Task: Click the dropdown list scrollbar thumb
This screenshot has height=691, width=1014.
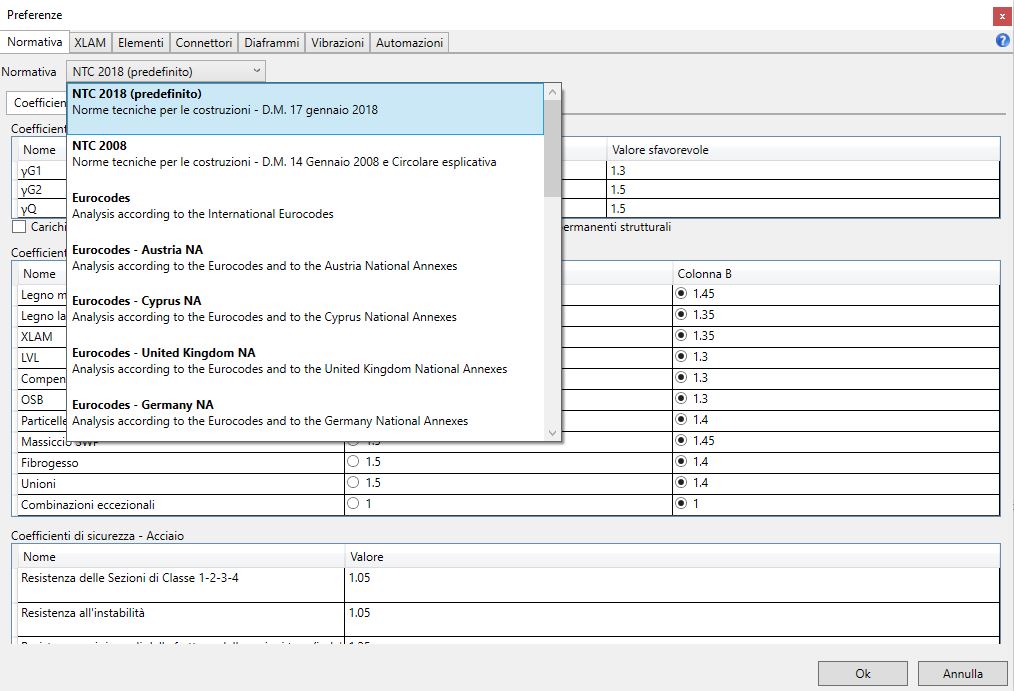Action: pos(552,148)
